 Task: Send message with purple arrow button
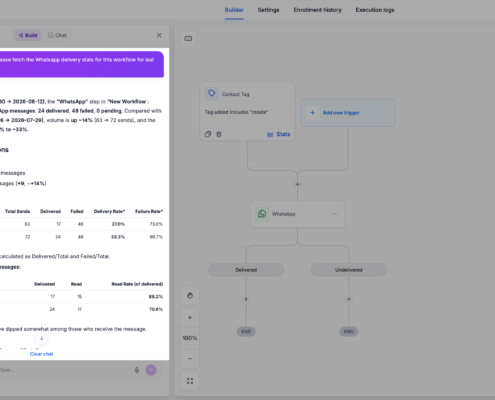[151, 370]
